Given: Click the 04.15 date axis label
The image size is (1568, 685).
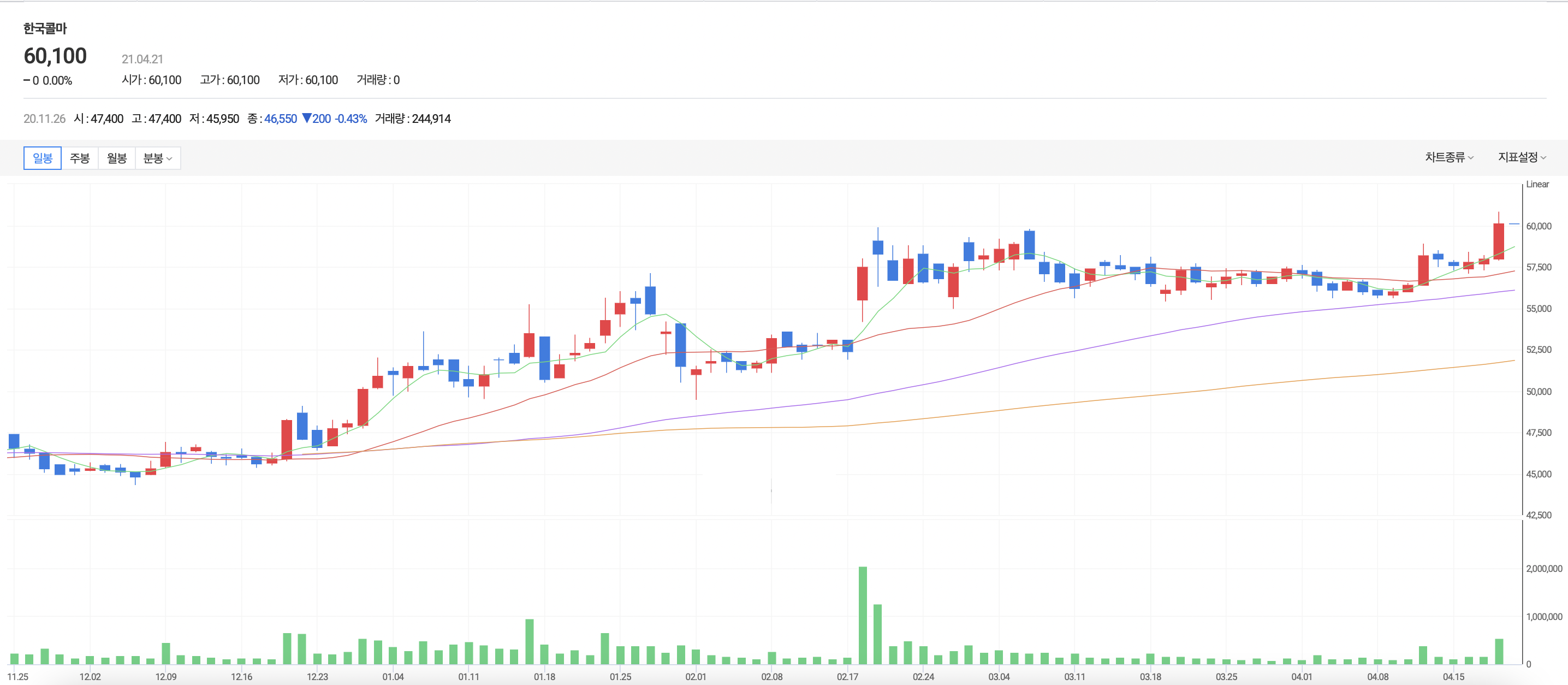Looking at the screenshot, I should tap(1453, 676).
